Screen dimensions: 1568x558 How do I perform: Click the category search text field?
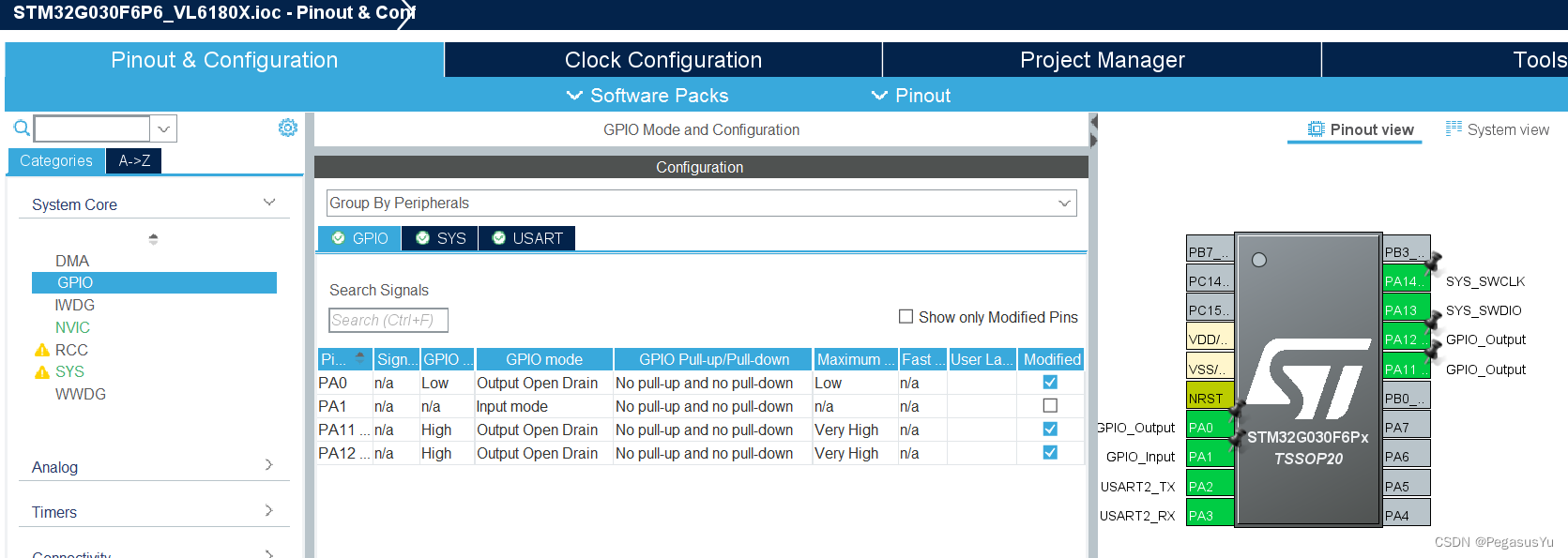(x=92, y=128)
